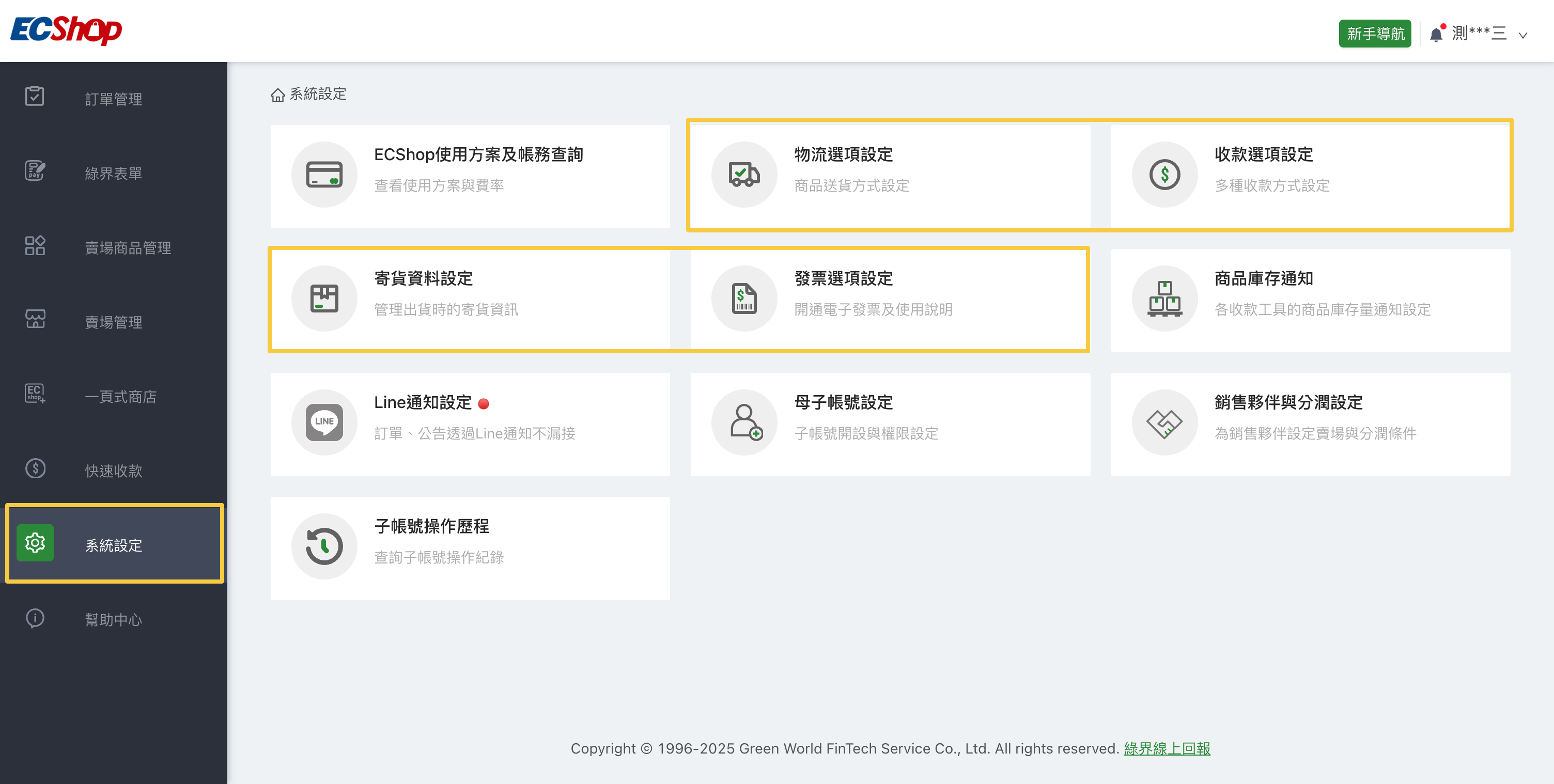Screen dimensions: 1554x784
Task: Select 寄貨資料設定 settings card
Action: (x=471, y=298)
